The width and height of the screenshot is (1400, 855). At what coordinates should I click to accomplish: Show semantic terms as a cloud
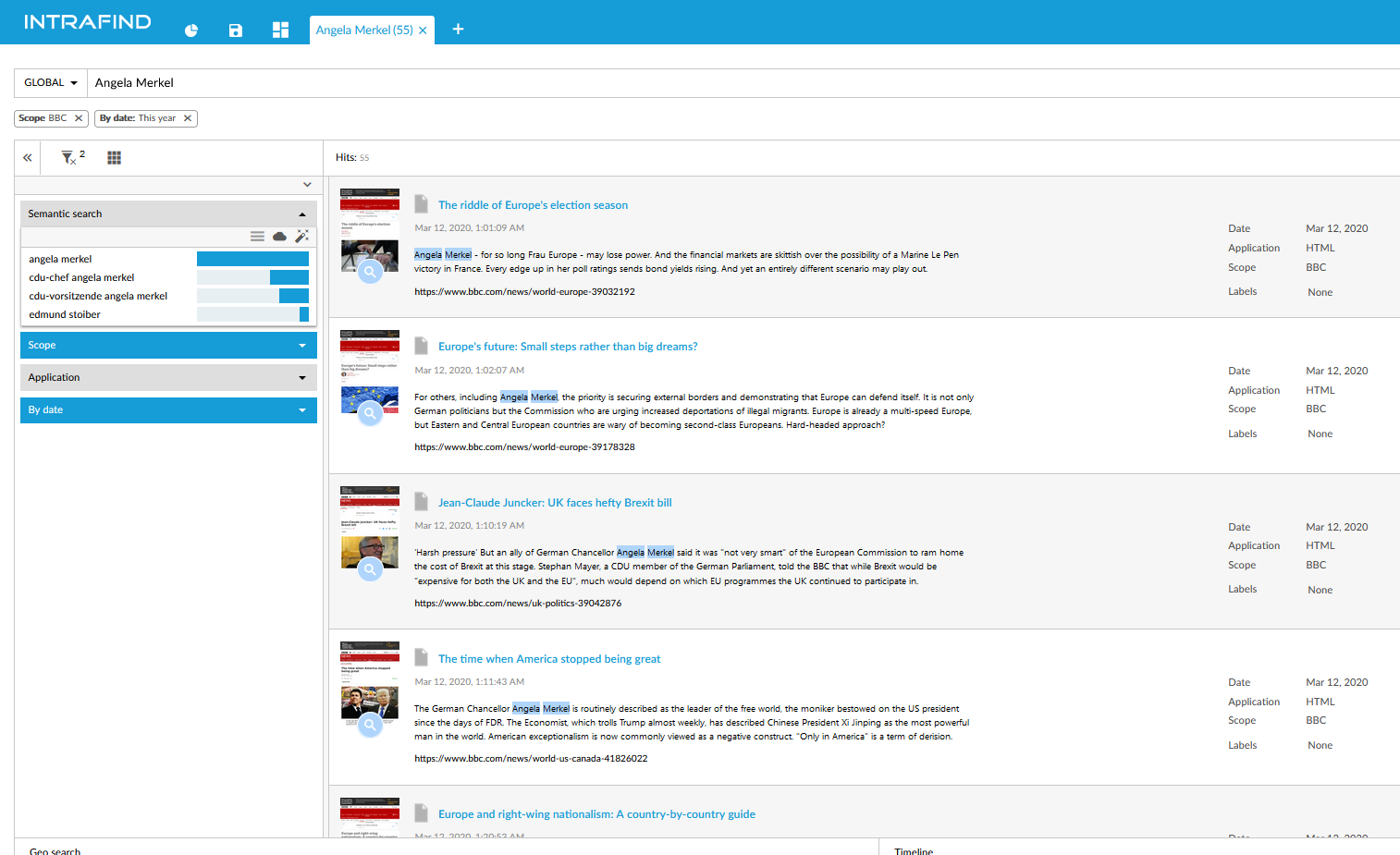point(279,237)
